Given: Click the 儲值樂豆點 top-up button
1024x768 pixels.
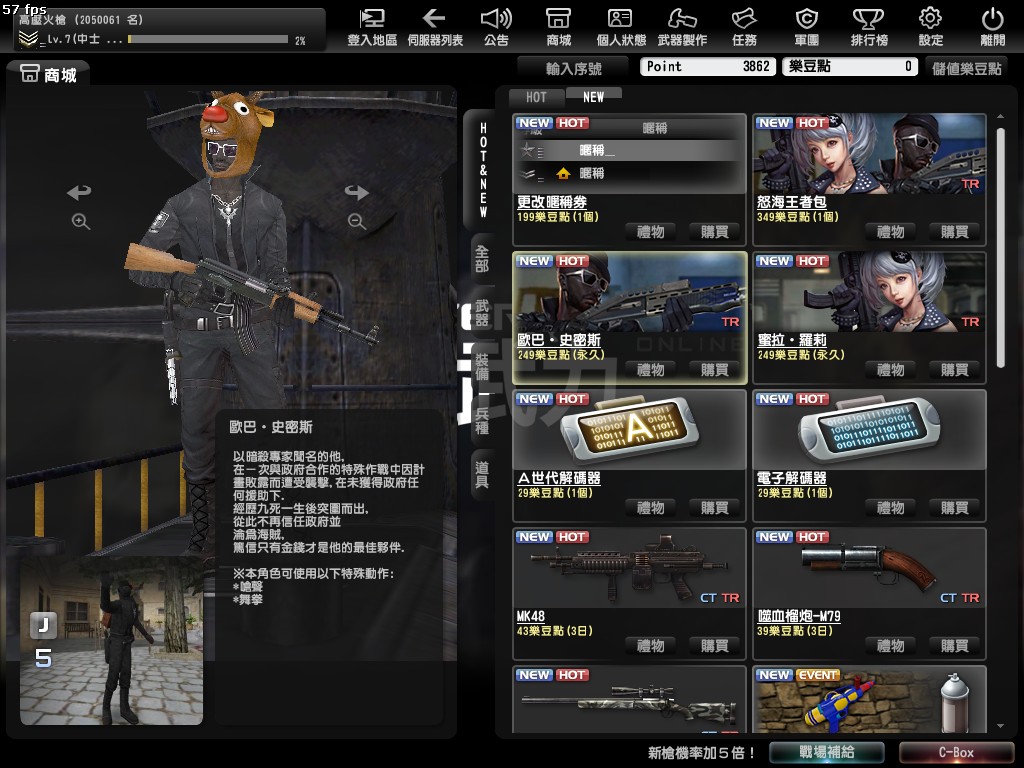Looking at the screenshot, I should point(966,67).
